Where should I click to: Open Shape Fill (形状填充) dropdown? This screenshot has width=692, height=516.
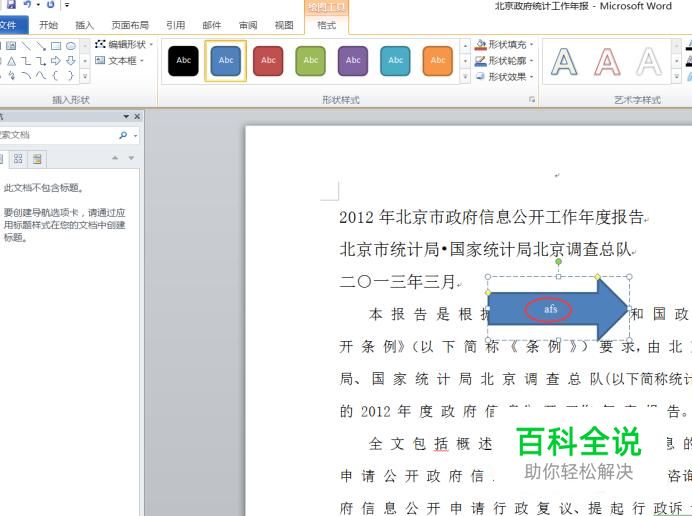[504, 45]
